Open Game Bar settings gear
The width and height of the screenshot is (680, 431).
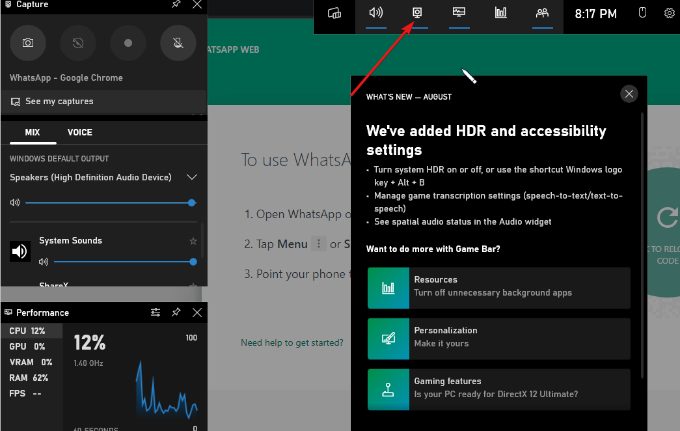coord(670,13)
